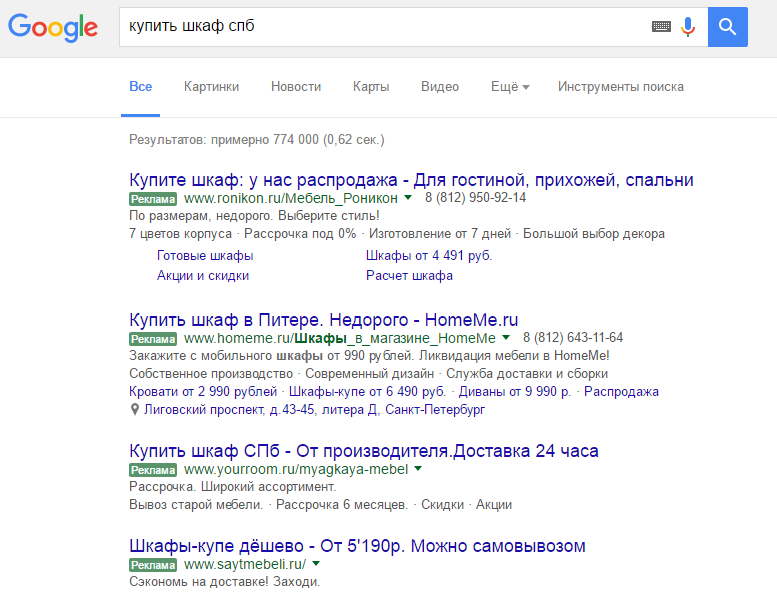This screenshot has height=598, width=777.
Task: Open Готовые шкафы sitelink
Action: coord(205,256)
